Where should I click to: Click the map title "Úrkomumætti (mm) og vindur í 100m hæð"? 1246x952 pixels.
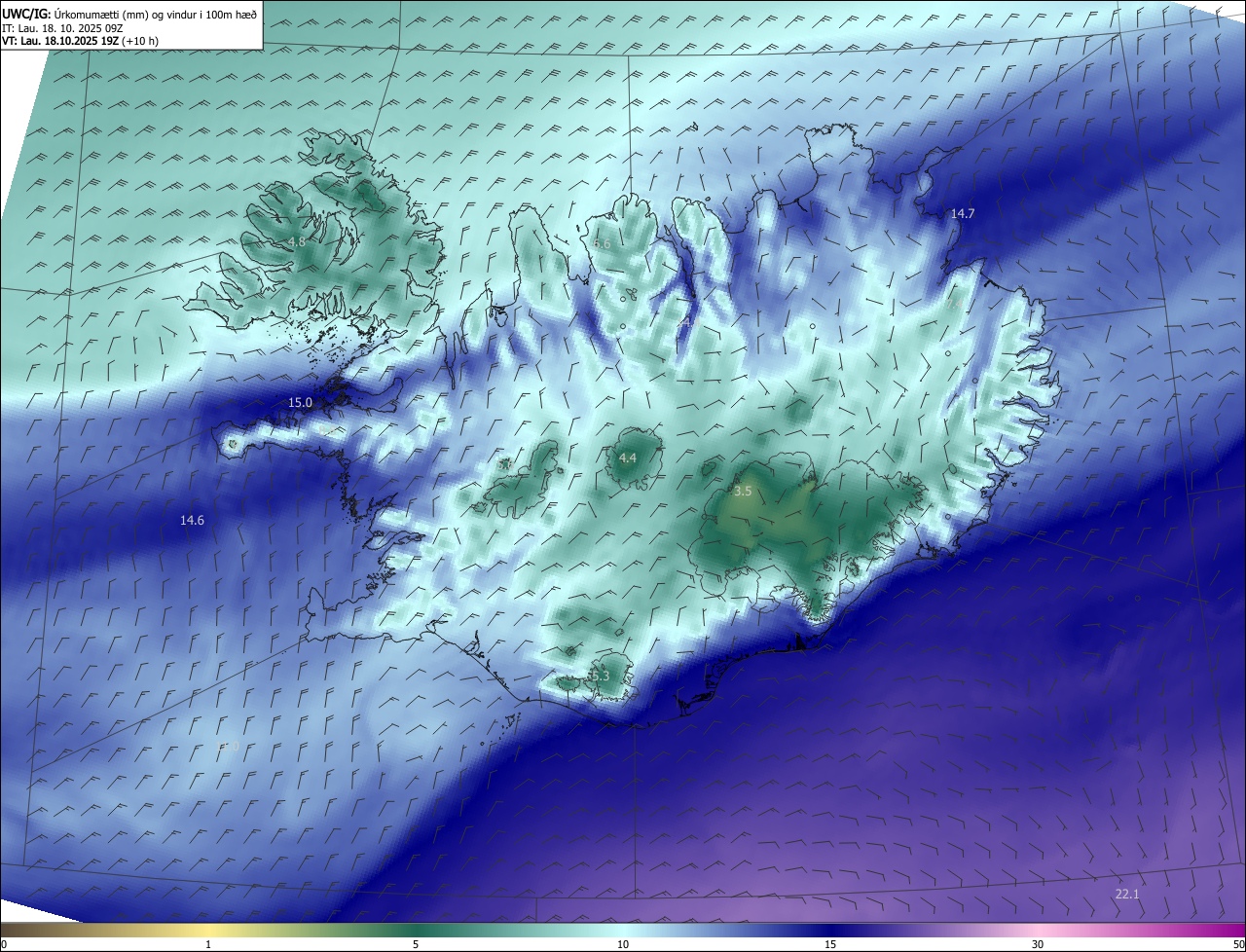click(x=156, y=14)
